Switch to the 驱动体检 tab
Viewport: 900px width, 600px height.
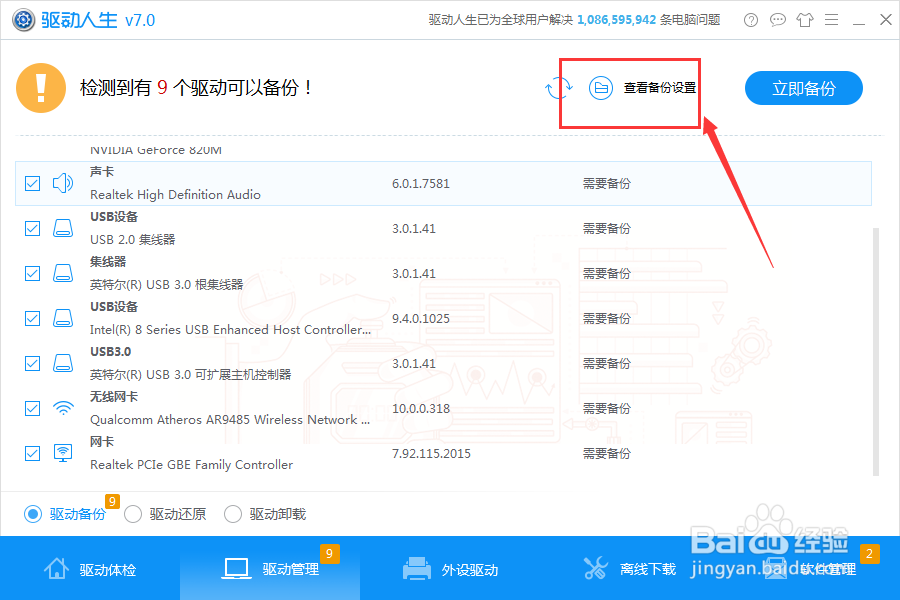tap(90, 569)
